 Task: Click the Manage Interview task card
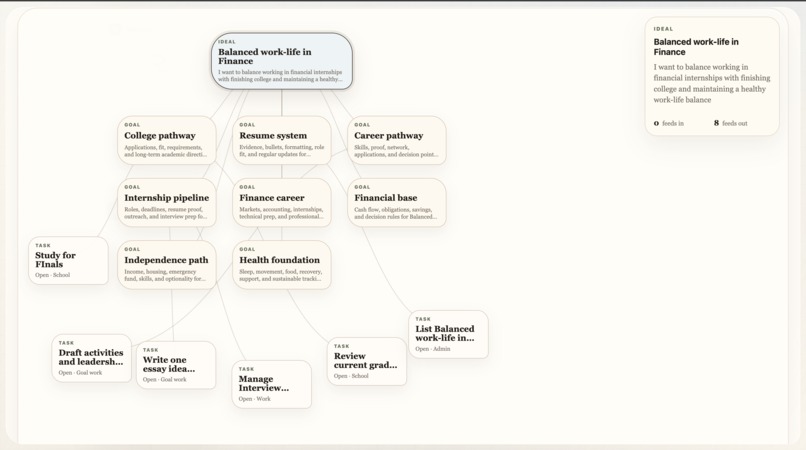click(x=271, y=384)
